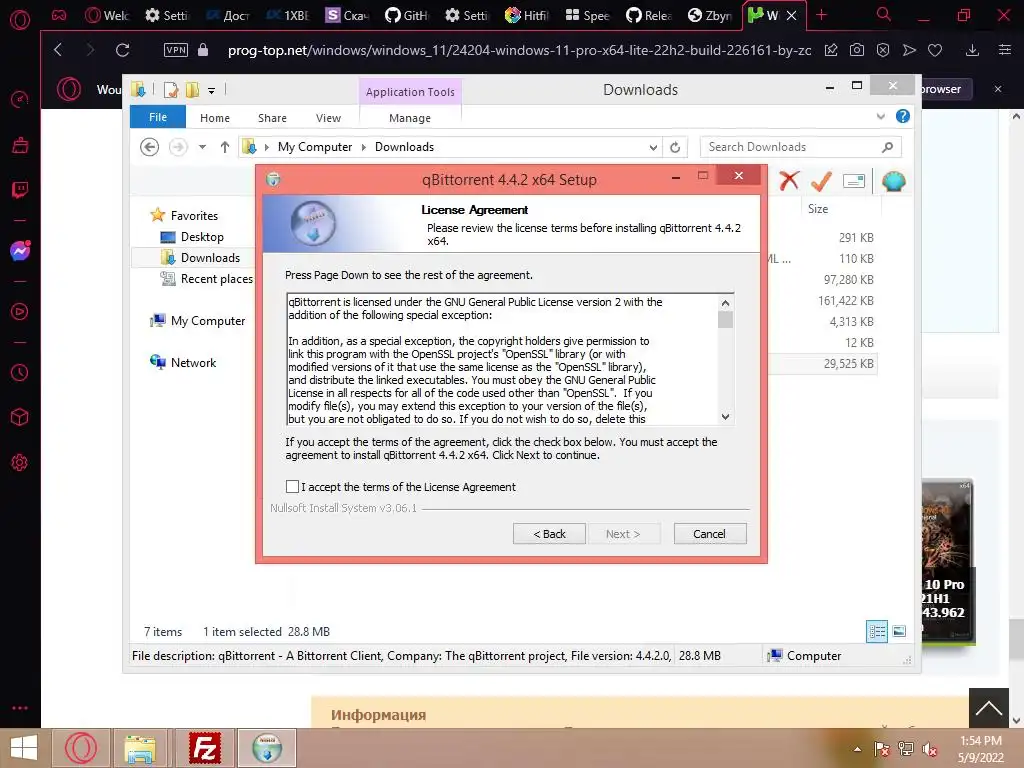Switch to details view icon

pos(877,632)
